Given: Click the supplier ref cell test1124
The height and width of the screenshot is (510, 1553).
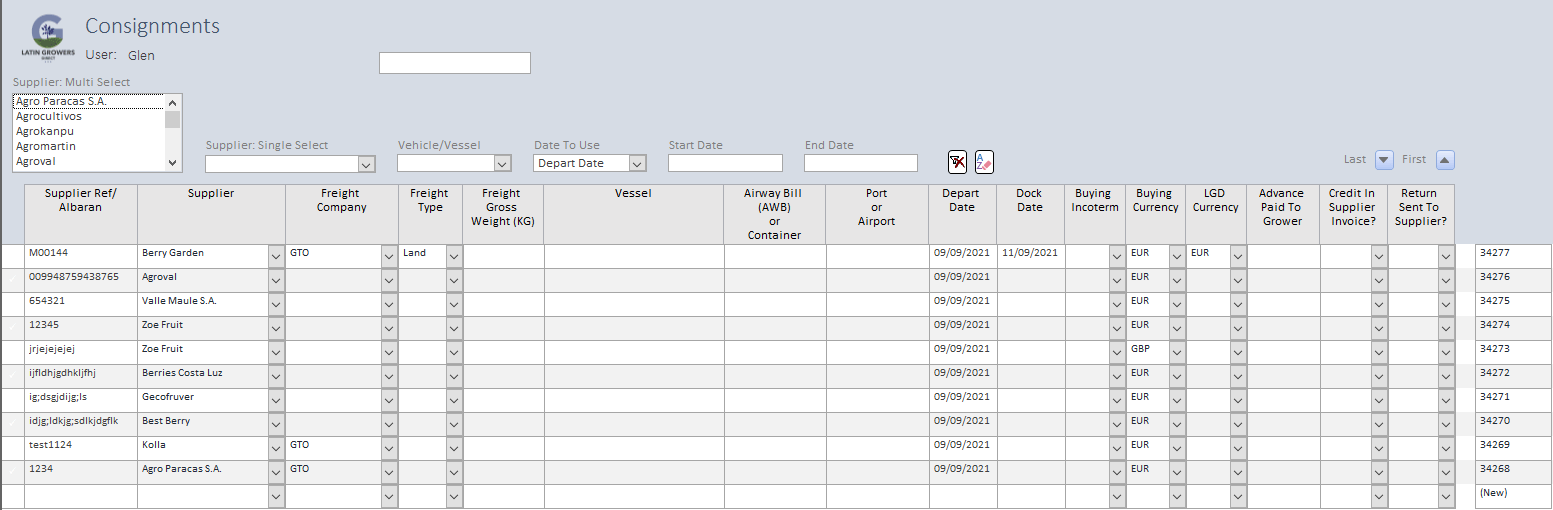Looking at the screenshot, I should (x=81, y=449).
